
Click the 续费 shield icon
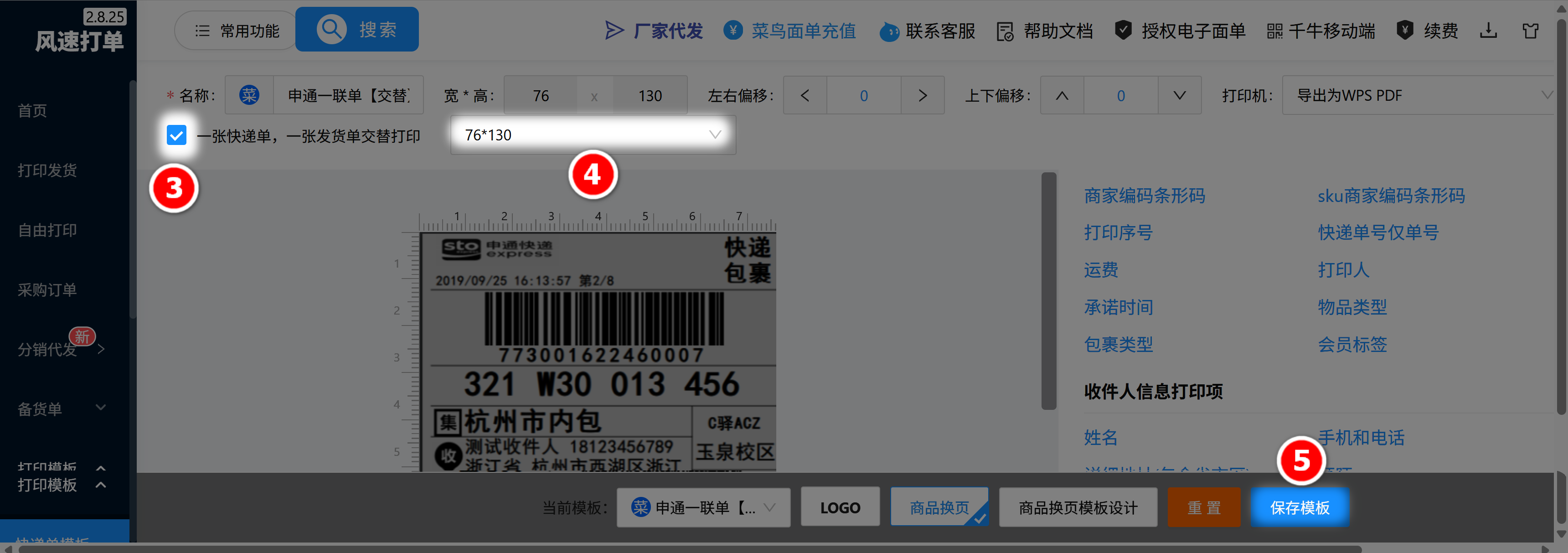coord(1404,30)
